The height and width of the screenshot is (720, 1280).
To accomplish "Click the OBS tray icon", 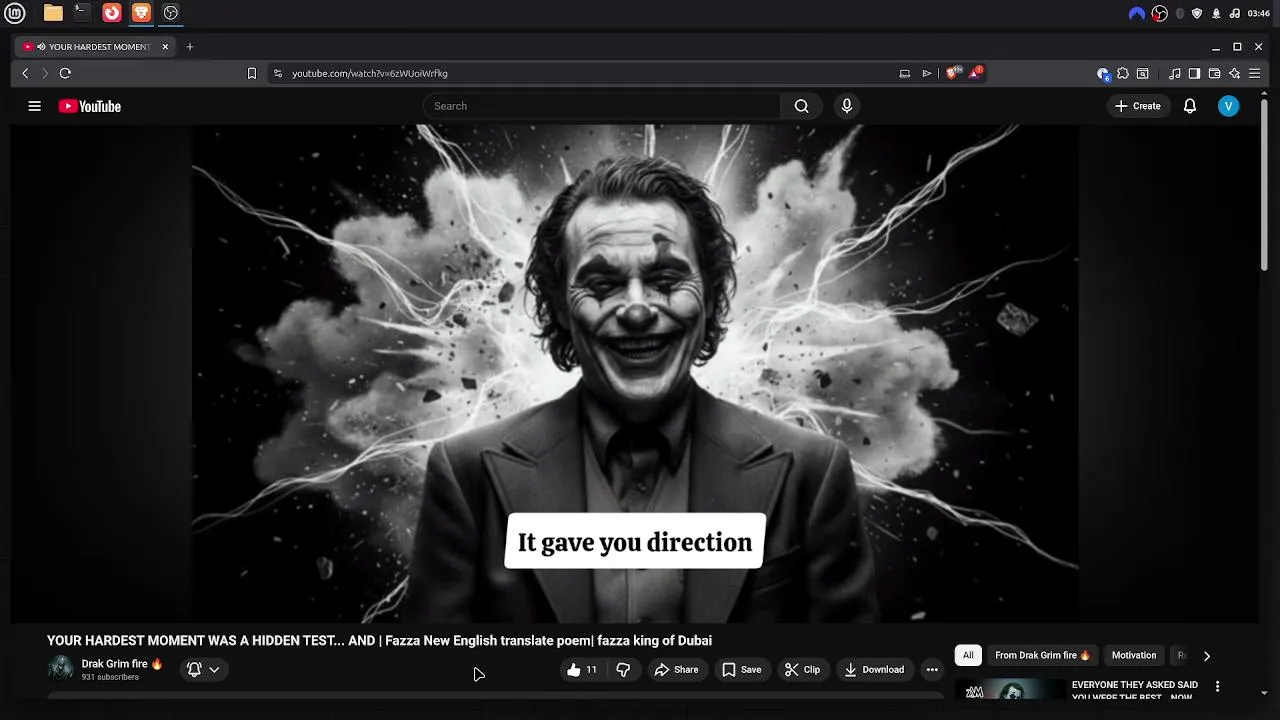I will tap(1160, 13).
